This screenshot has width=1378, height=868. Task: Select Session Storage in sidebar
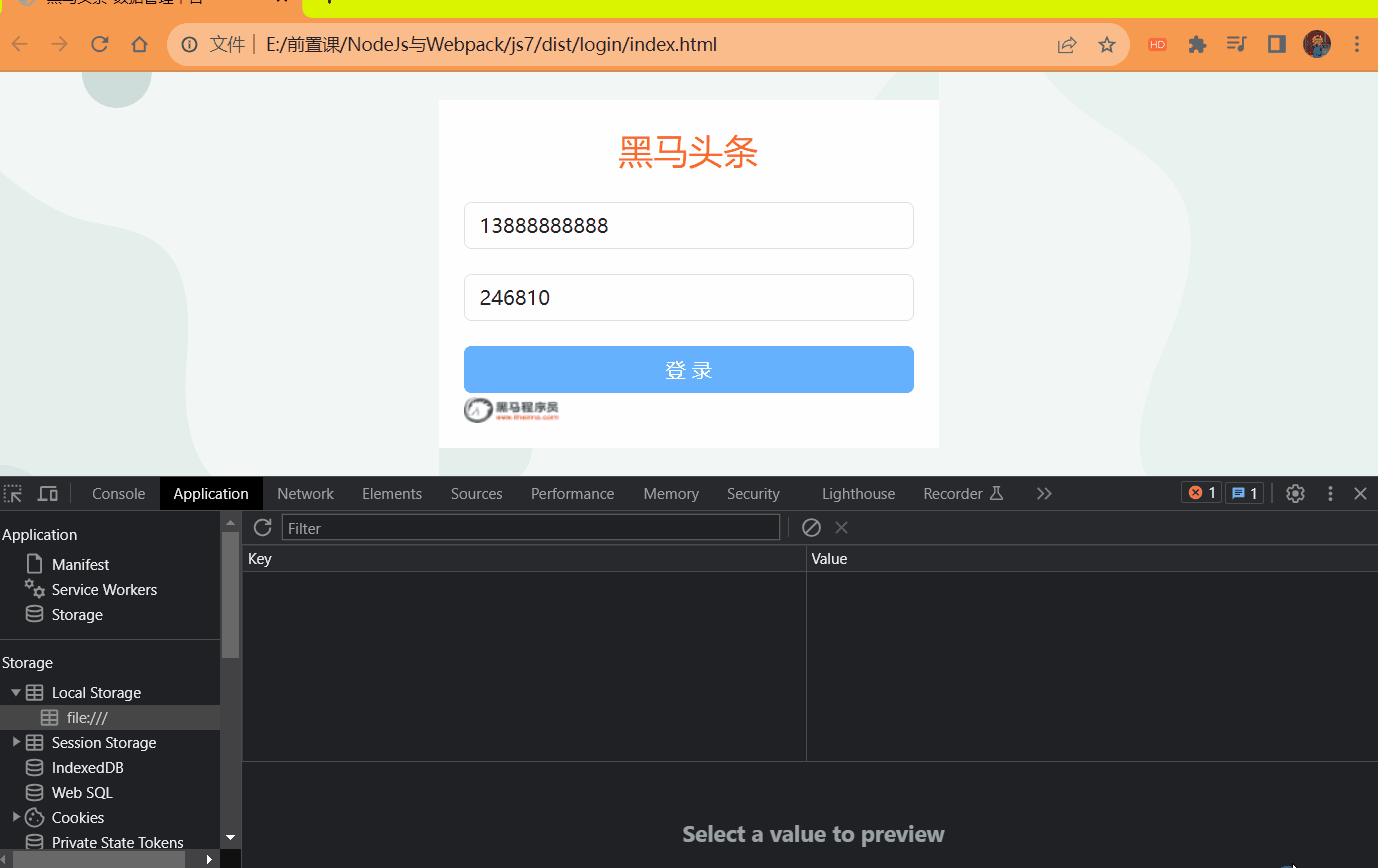pyautogui.click(x=104, y=742)
